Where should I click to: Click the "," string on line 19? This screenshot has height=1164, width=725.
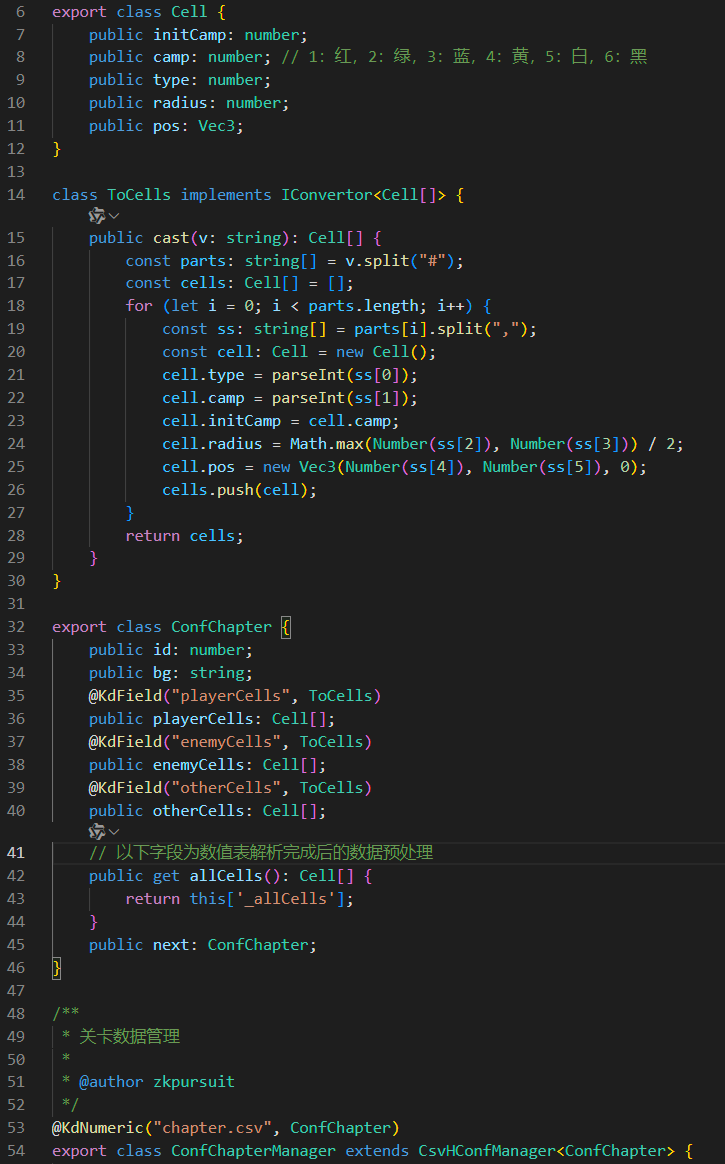(x=505, y=329)
